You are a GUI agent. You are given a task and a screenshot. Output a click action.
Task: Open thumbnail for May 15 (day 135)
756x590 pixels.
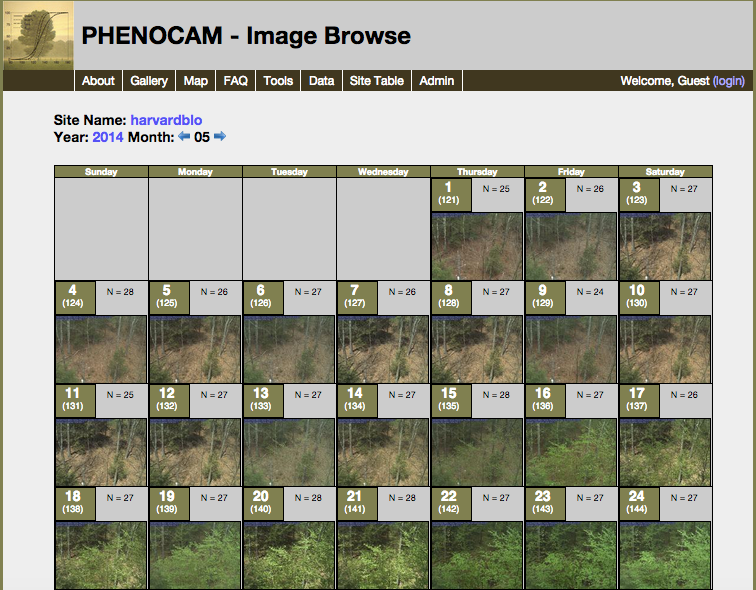(x=477, y=453)
